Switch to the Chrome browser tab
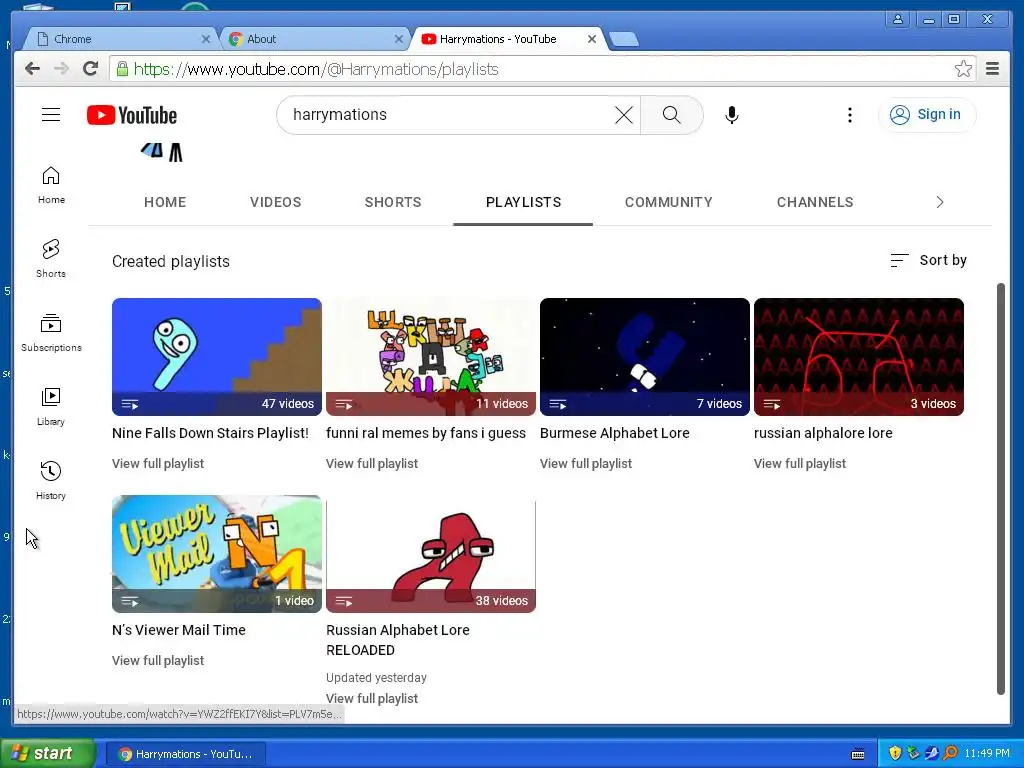Viewport: 1024px width, 768px height. pos(121,39)
